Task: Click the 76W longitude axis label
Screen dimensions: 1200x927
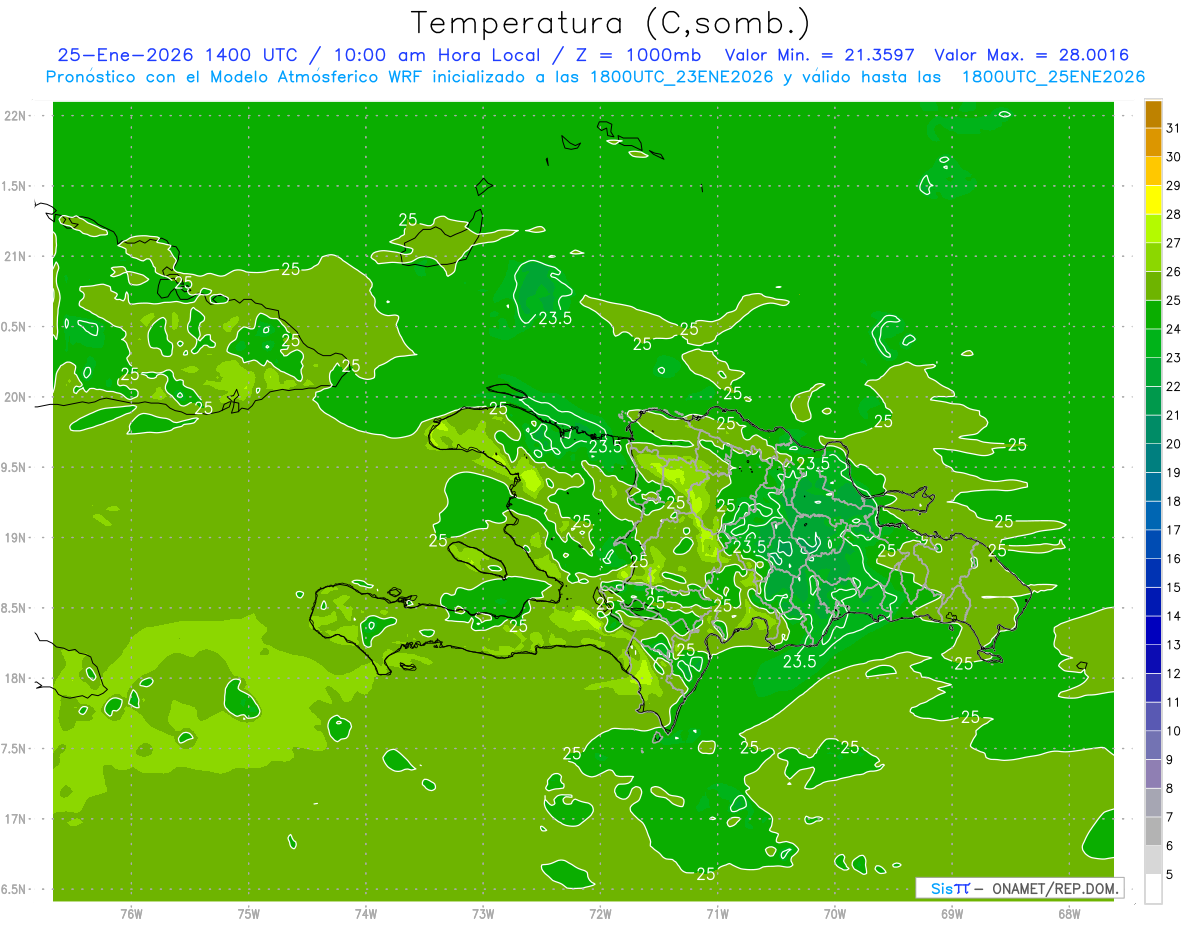Action: pyautogui.click(x=131, y=913)
